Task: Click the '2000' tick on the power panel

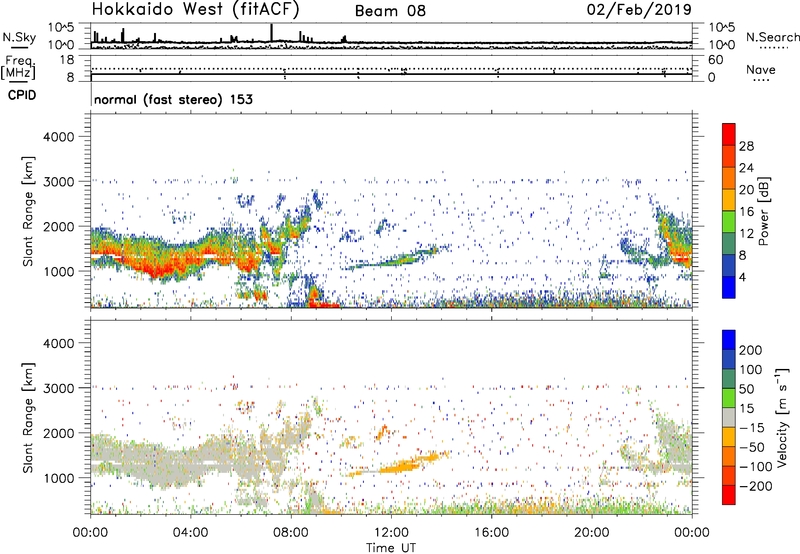Action: tap(59, 226)
